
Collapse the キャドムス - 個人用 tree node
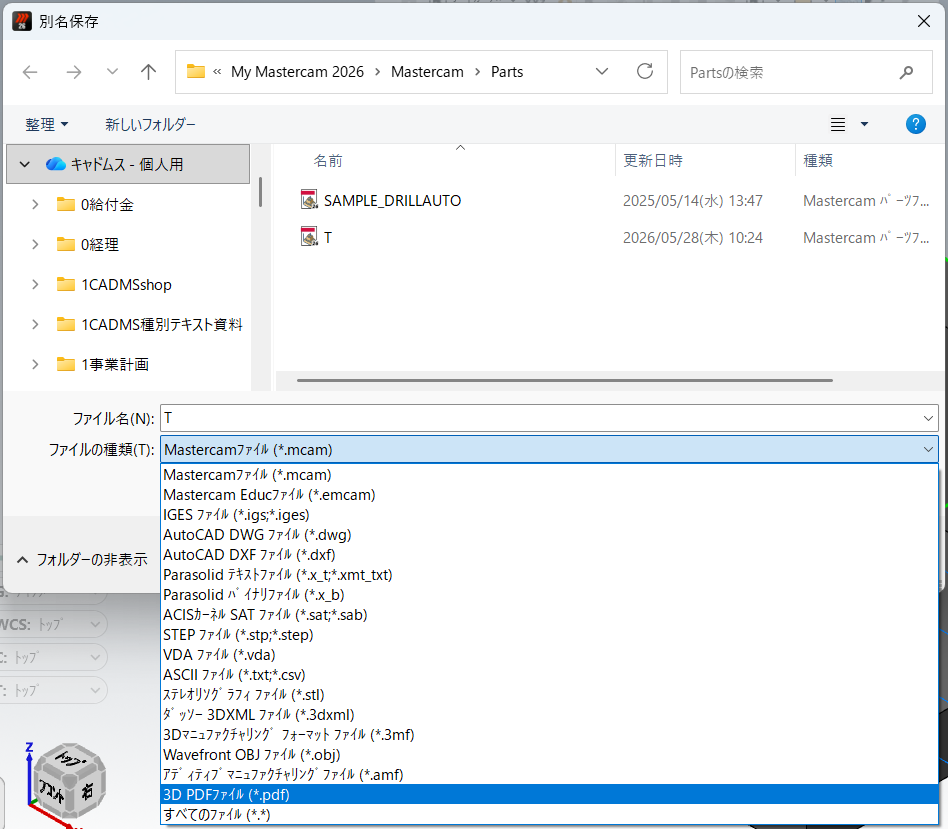(x=25, y=164)
